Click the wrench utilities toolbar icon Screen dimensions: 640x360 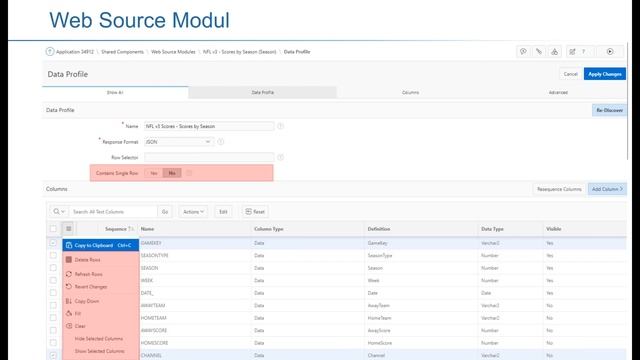click(x=539, y=52)
